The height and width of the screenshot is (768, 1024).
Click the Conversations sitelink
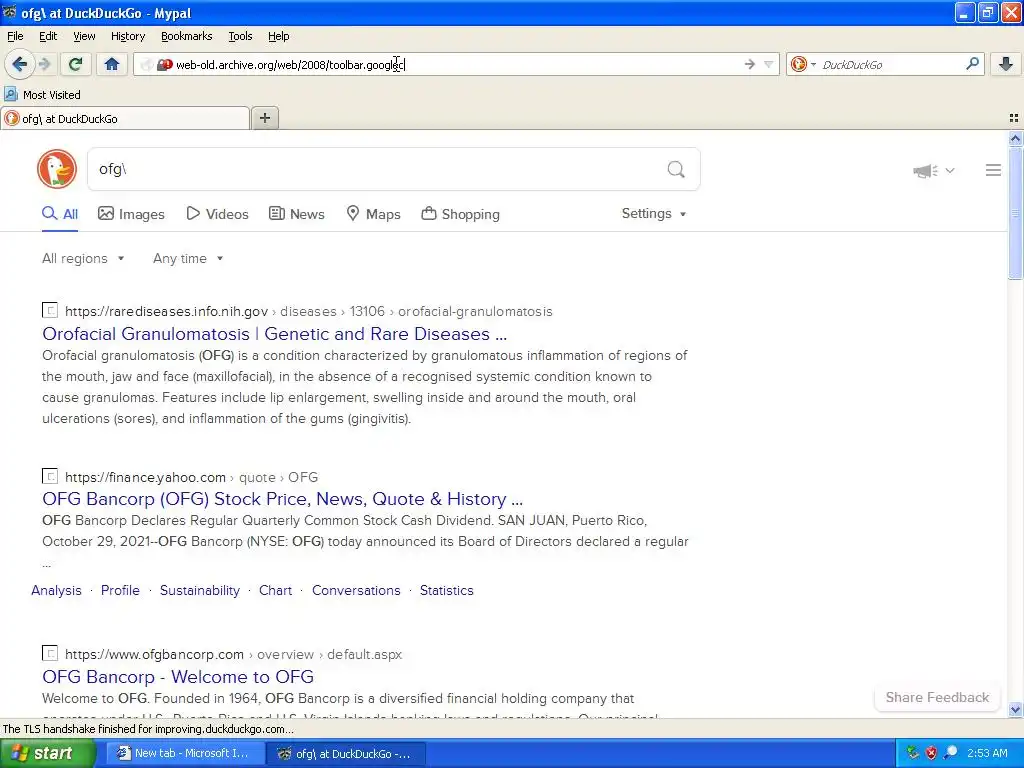pos(356,590)
